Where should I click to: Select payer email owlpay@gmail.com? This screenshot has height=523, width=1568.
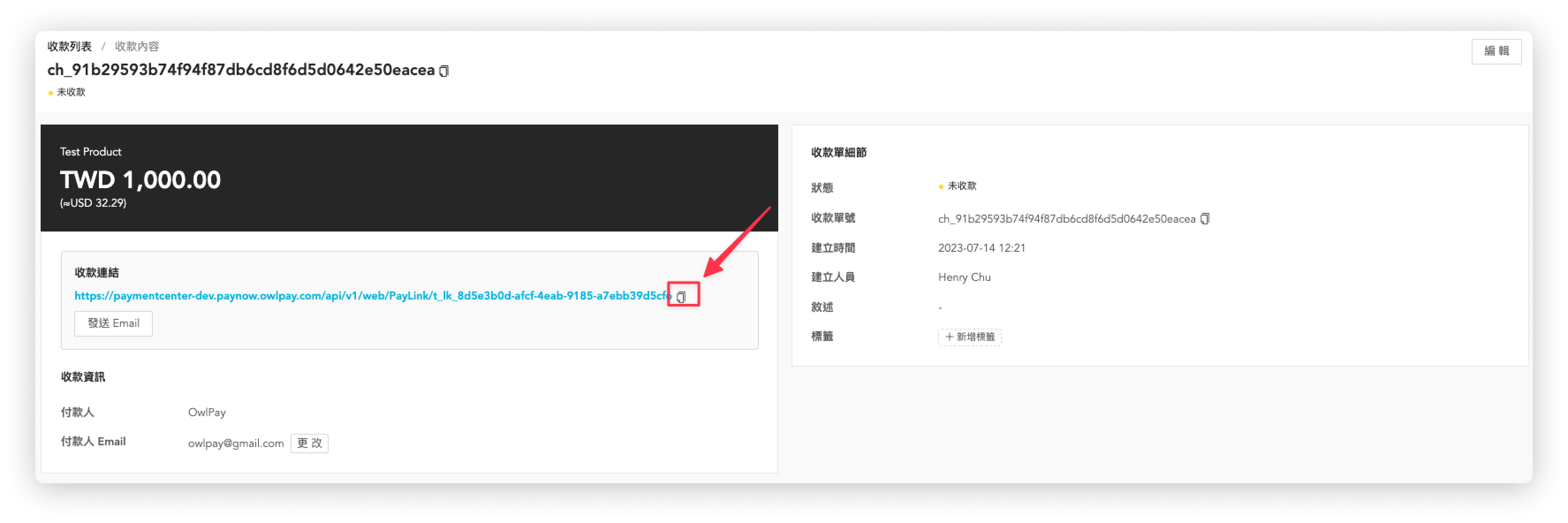click(x=235, y=444)
